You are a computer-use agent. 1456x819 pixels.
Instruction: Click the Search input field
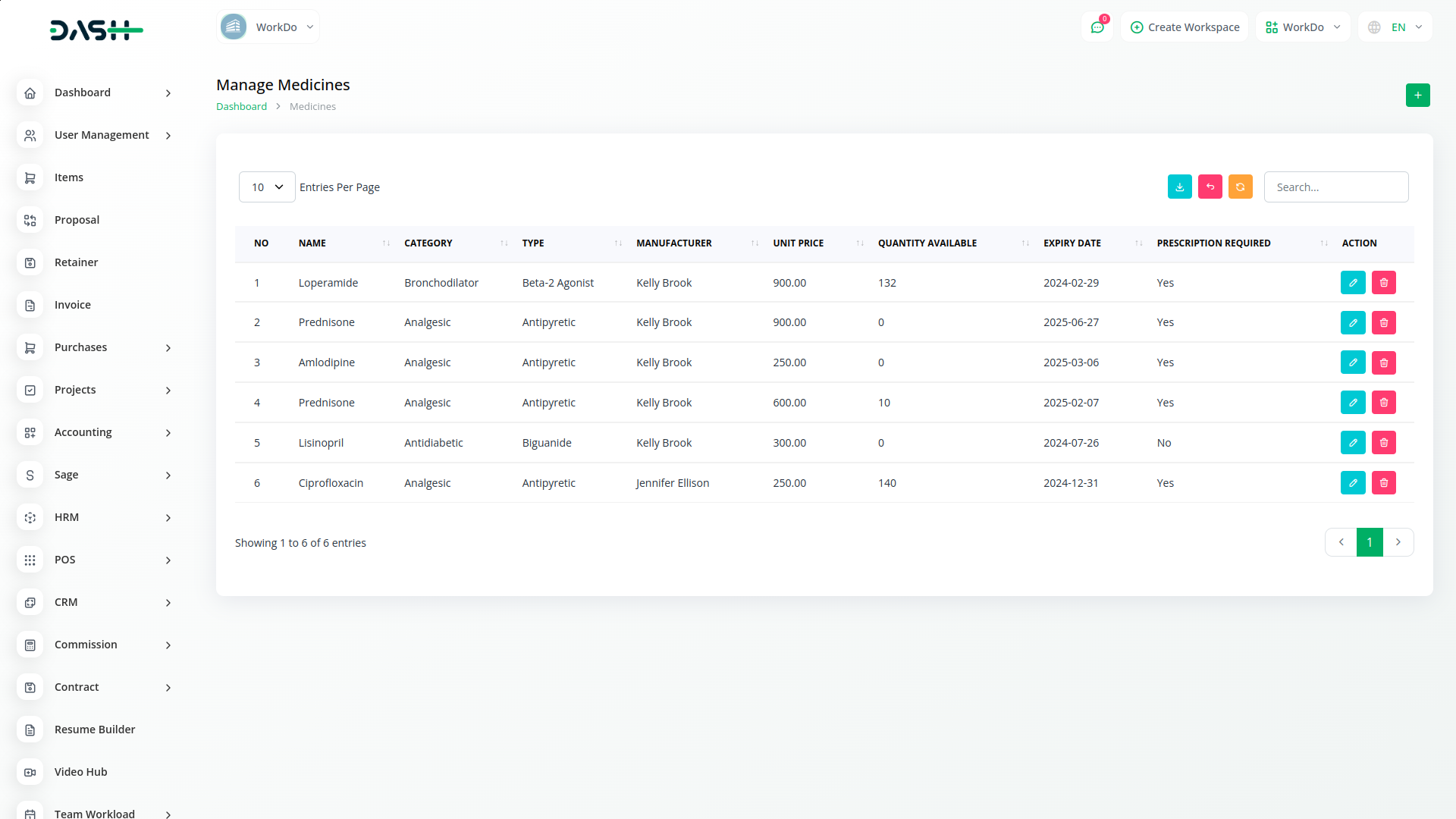[1335, 187]
